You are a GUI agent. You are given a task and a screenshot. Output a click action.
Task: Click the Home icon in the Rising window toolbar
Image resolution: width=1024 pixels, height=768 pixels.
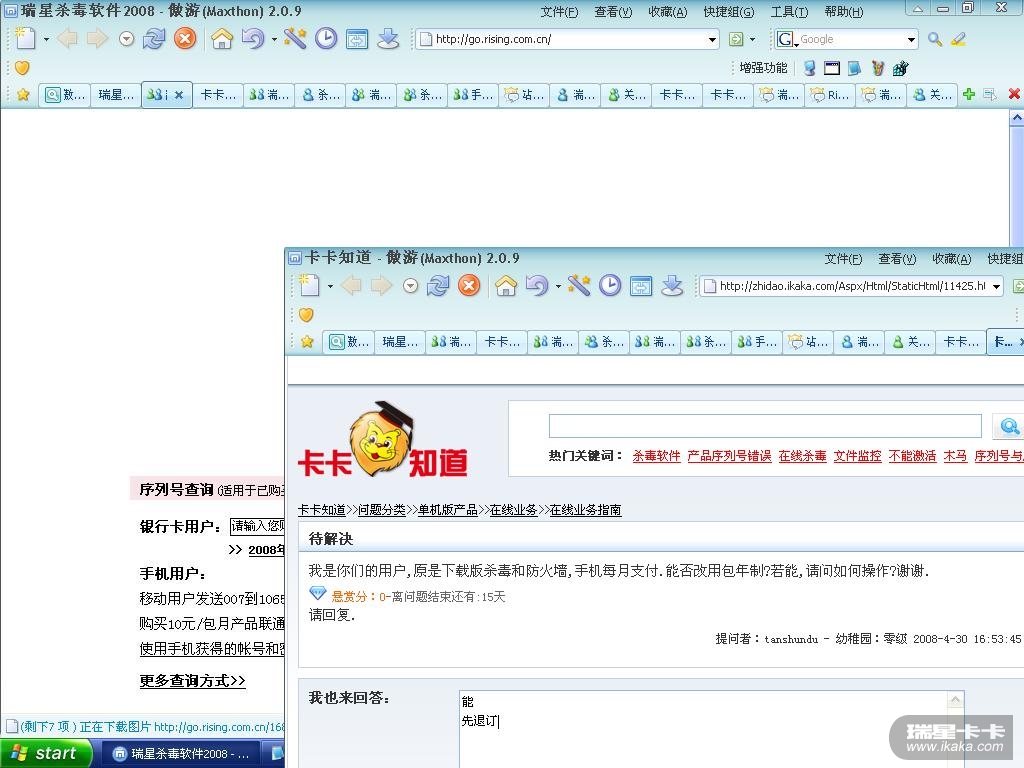pyautogui.click(x=222, y=39)
